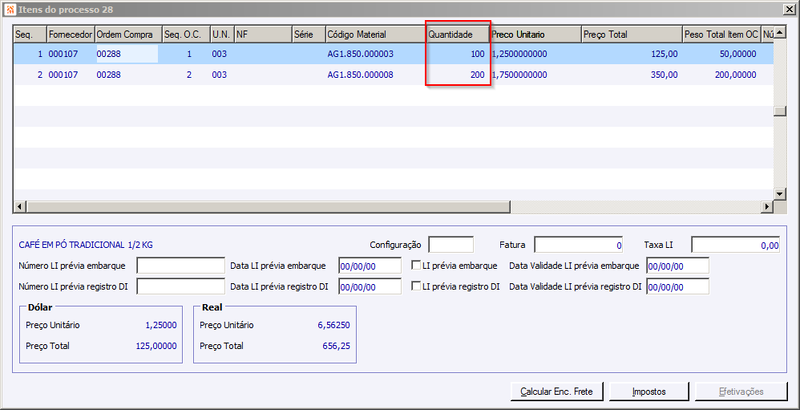800x410 pixels.
Task: Enable the LI prévia embarque checkbox
Action: point(416,266)
